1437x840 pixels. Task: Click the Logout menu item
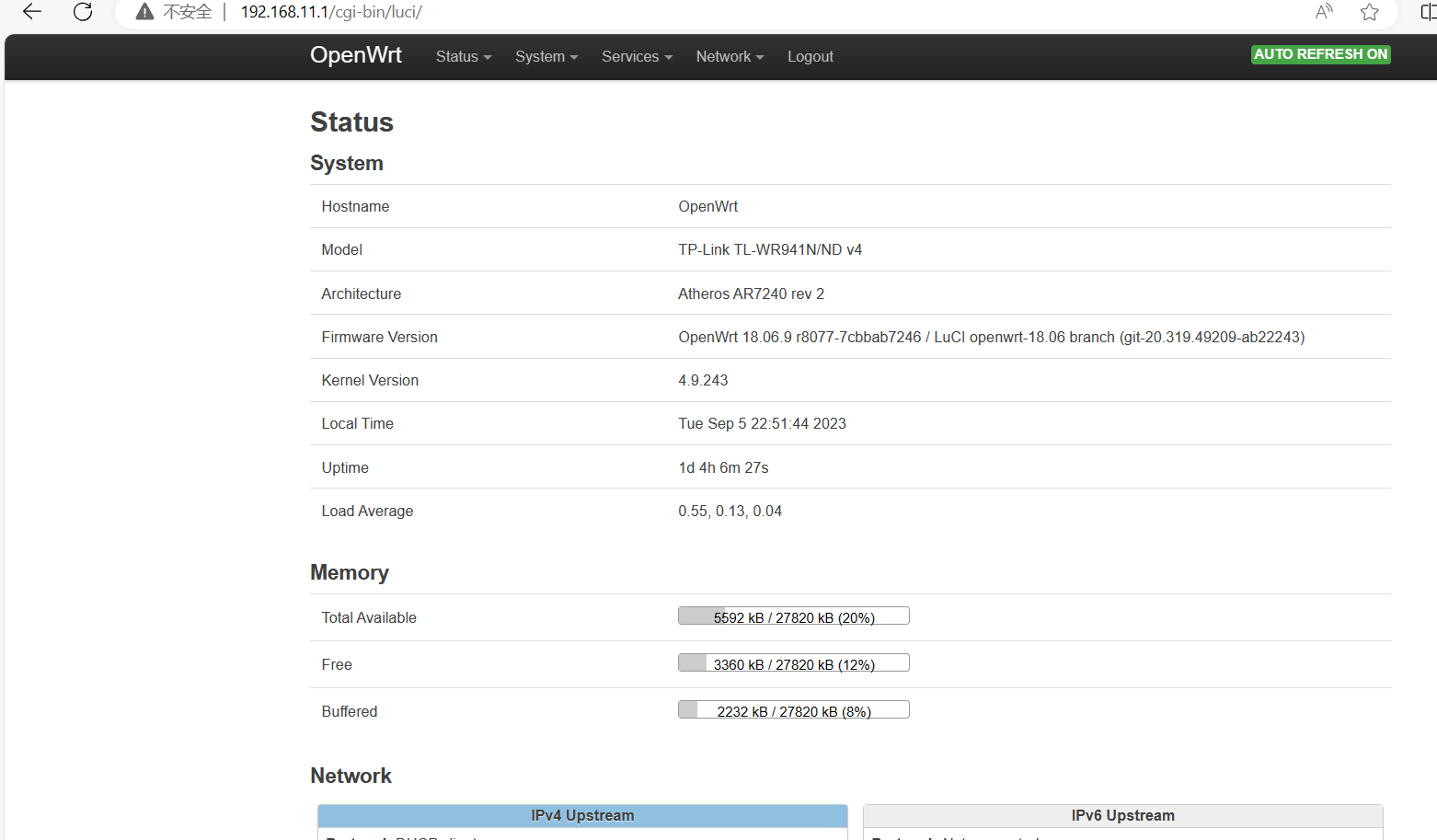(810, 56)
